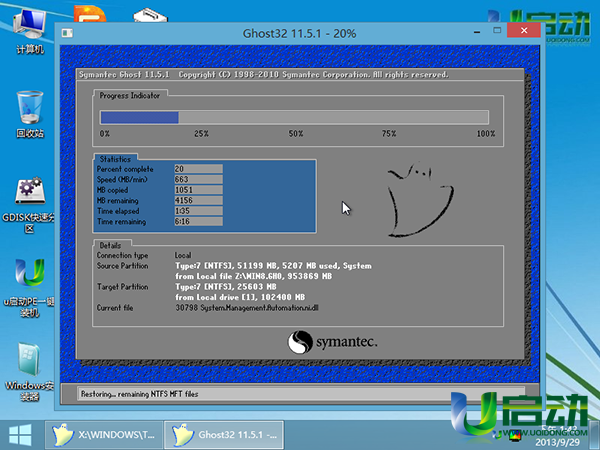
Task: Click the 100% progress scale label
Action: click(x=486, y=134)
